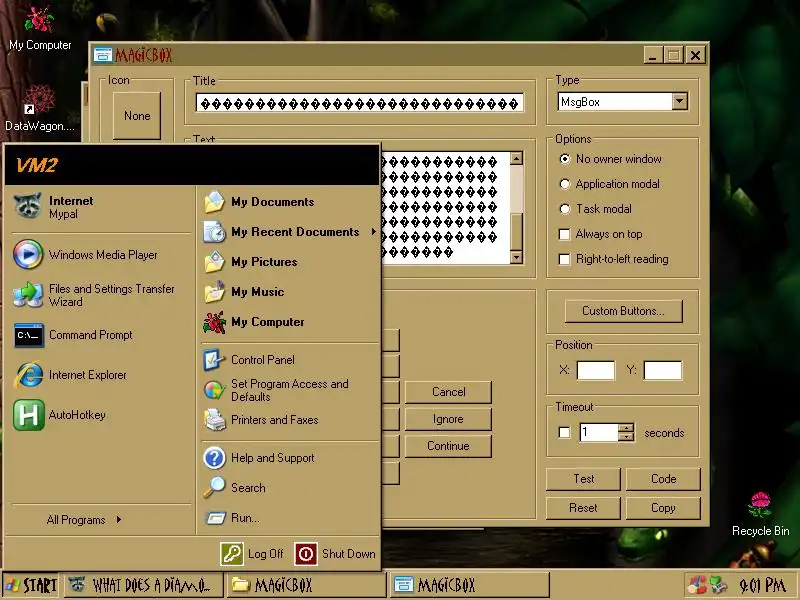
Task: Open Mypal Internet raccoon icon
Action: coord(28,206)
